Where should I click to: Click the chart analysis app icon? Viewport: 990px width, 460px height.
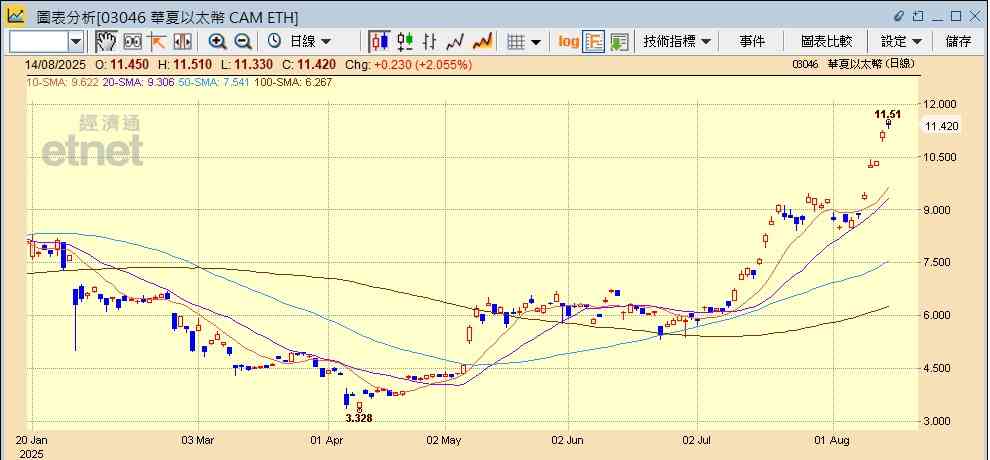pos(16,16)
